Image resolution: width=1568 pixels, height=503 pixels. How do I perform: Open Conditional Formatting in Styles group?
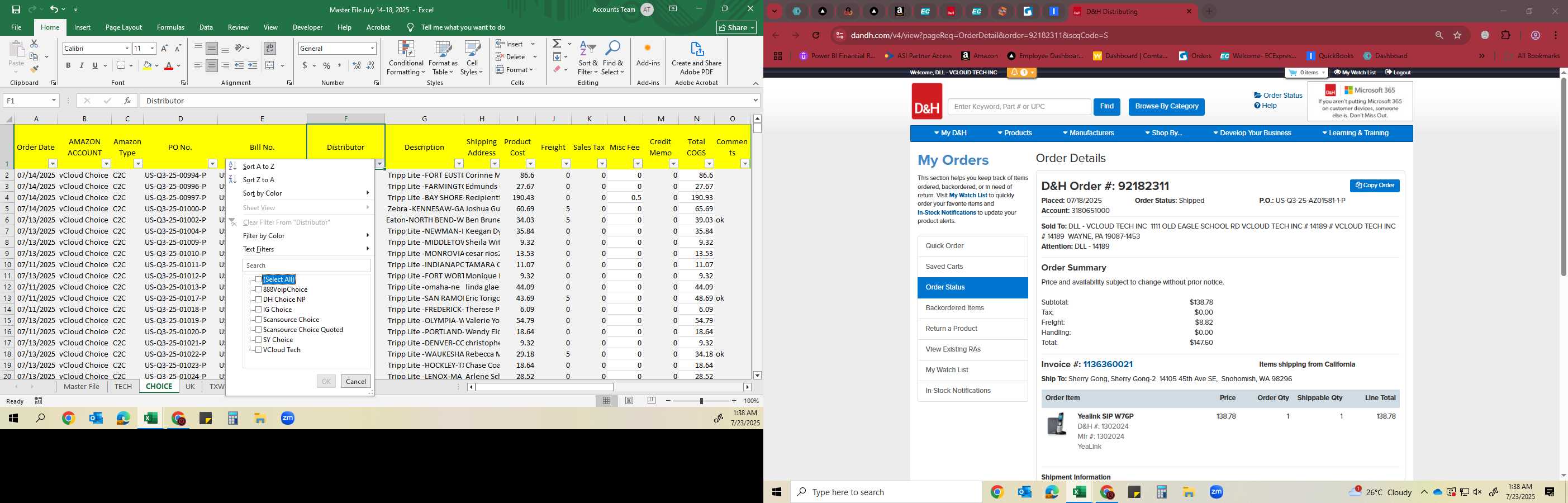coord(406,59)
